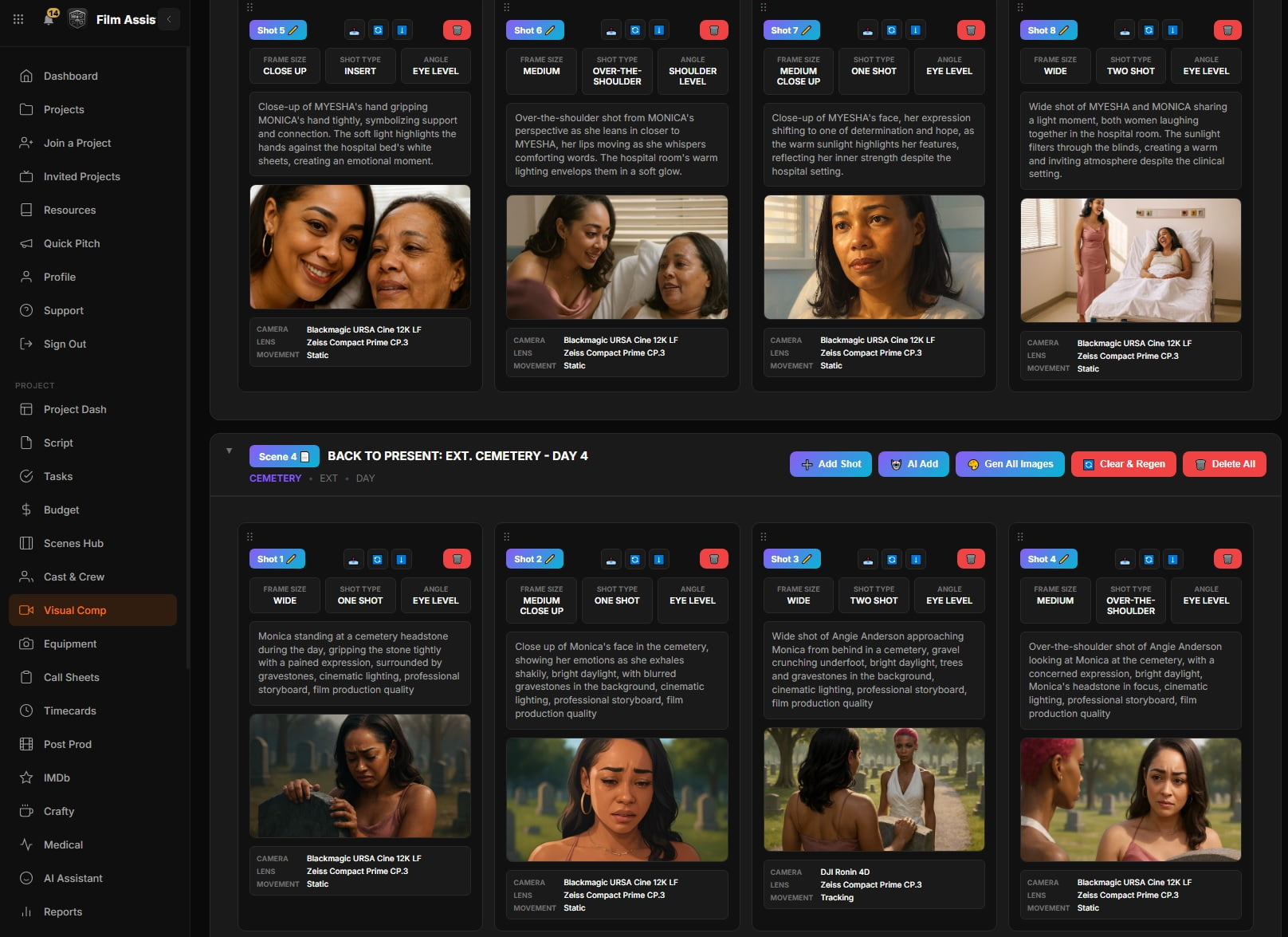The image size is (1288, 937).
Task: Regenerate the image for Shot 6
Action: click(635, 30)
